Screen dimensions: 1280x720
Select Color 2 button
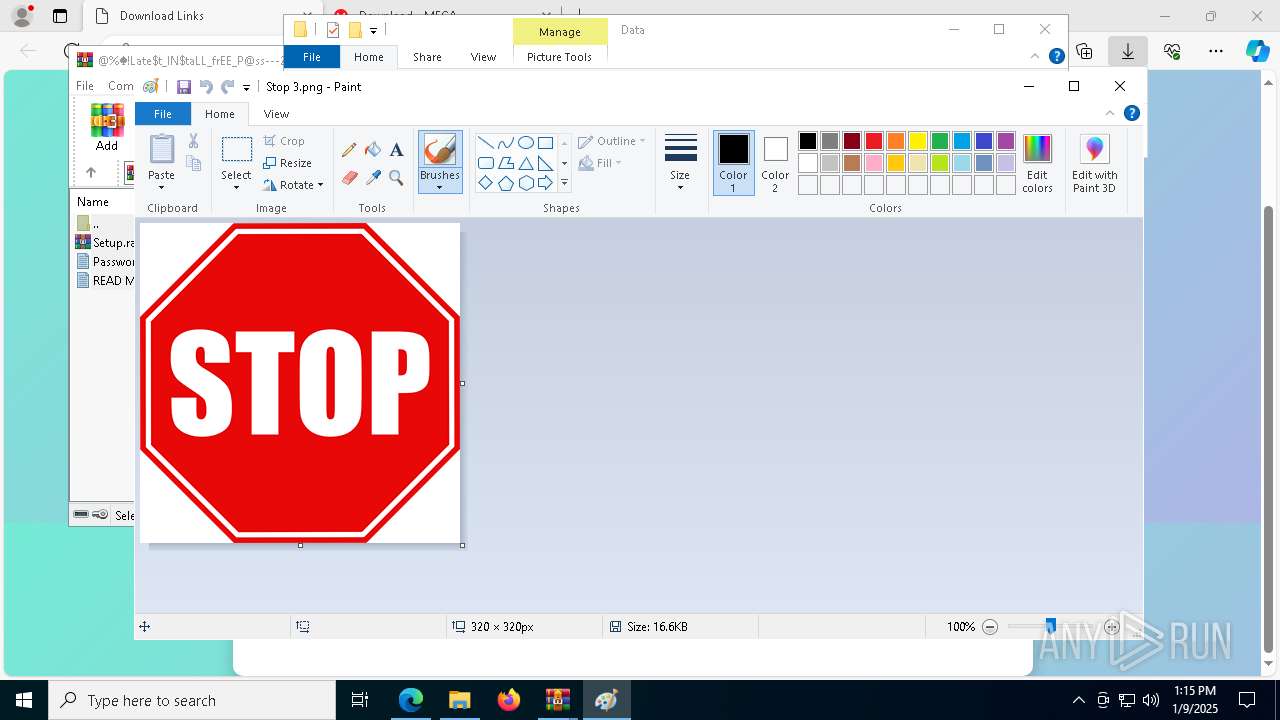pos(775,163)
